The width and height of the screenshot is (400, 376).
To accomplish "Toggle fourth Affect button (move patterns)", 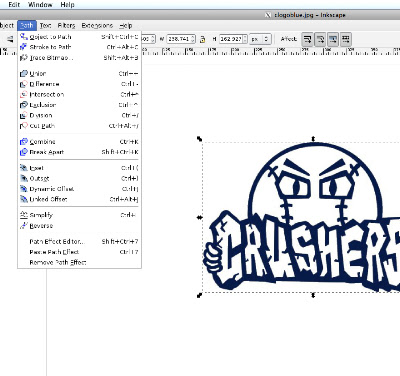I will point(346,39).
